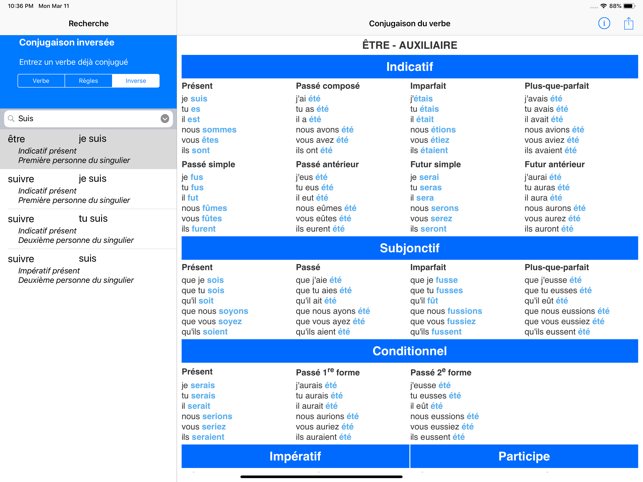Click 'ils seront' in Futur simple
643x482 pixels.
click(x=428, y=228)
